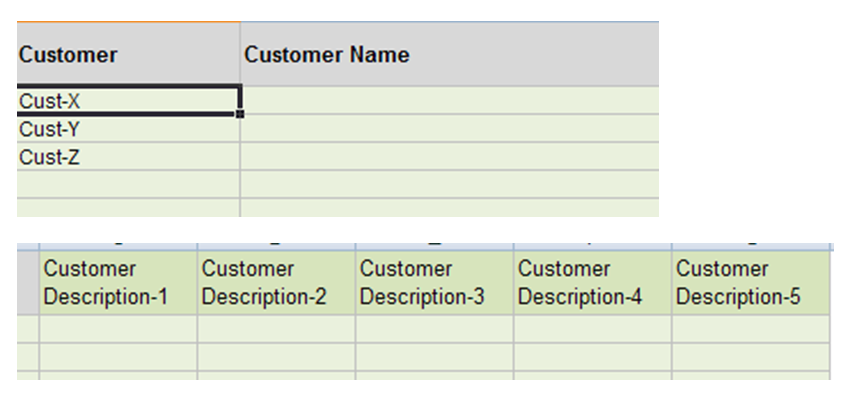The image size is (842, 396).
Task: Select first empty cell under Customer Description-5
Action: (751, 329)
